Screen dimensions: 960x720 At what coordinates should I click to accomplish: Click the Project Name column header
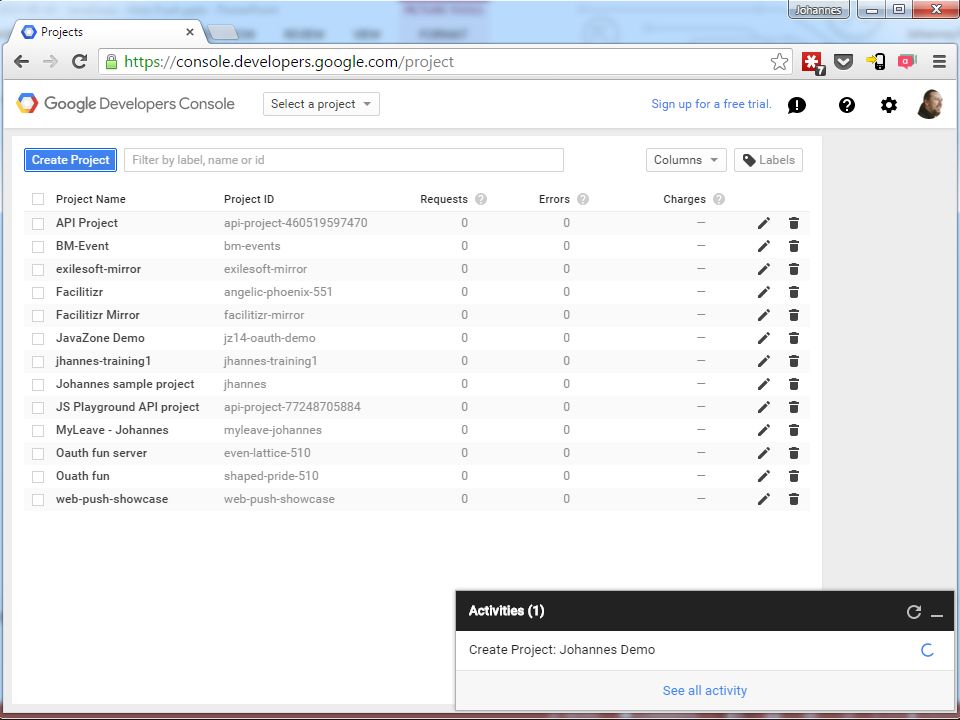[91, 199]
